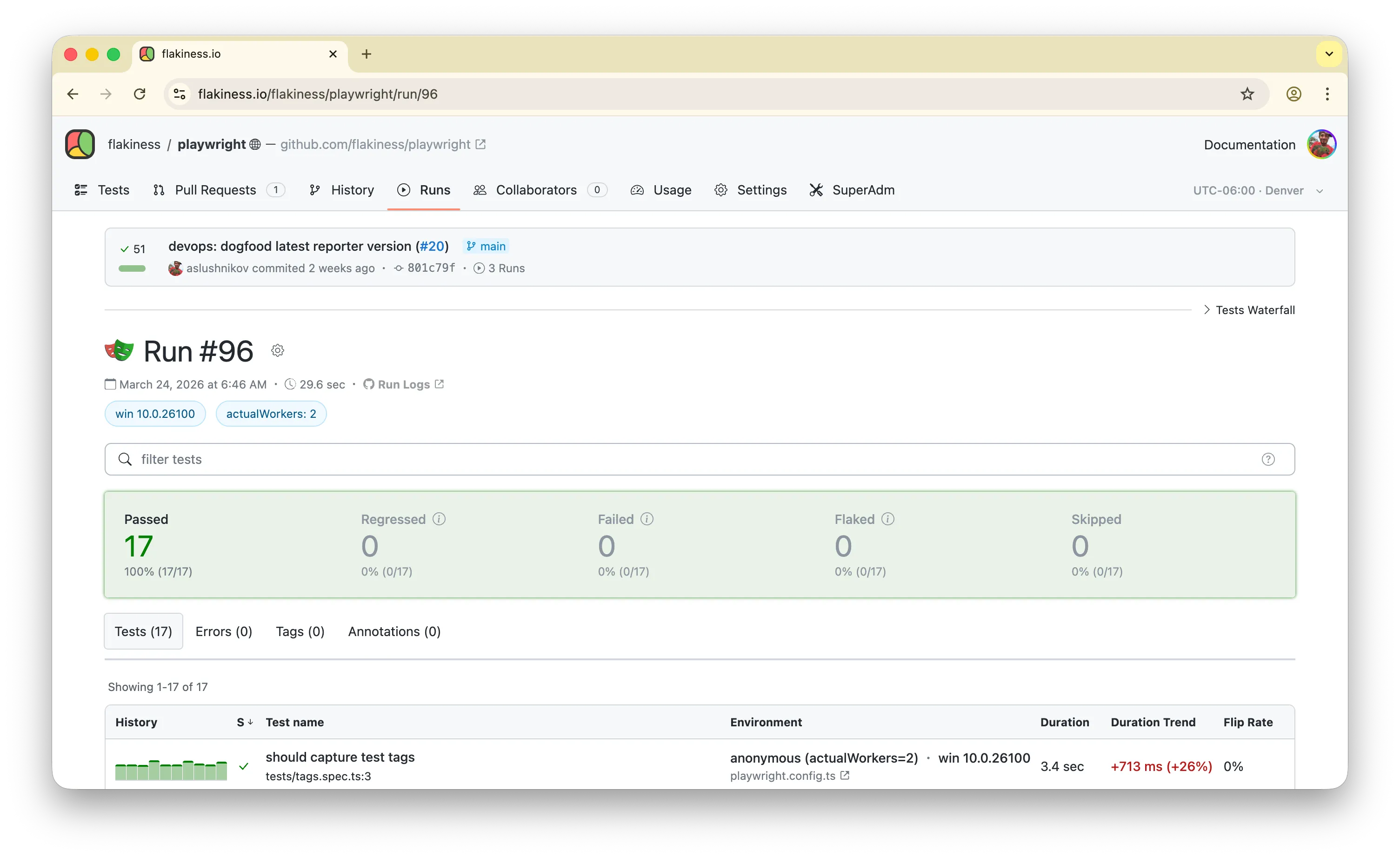
Task: Switch to the Annotations (0) tab
Action: pyautogui.click(x=394, y=631)
